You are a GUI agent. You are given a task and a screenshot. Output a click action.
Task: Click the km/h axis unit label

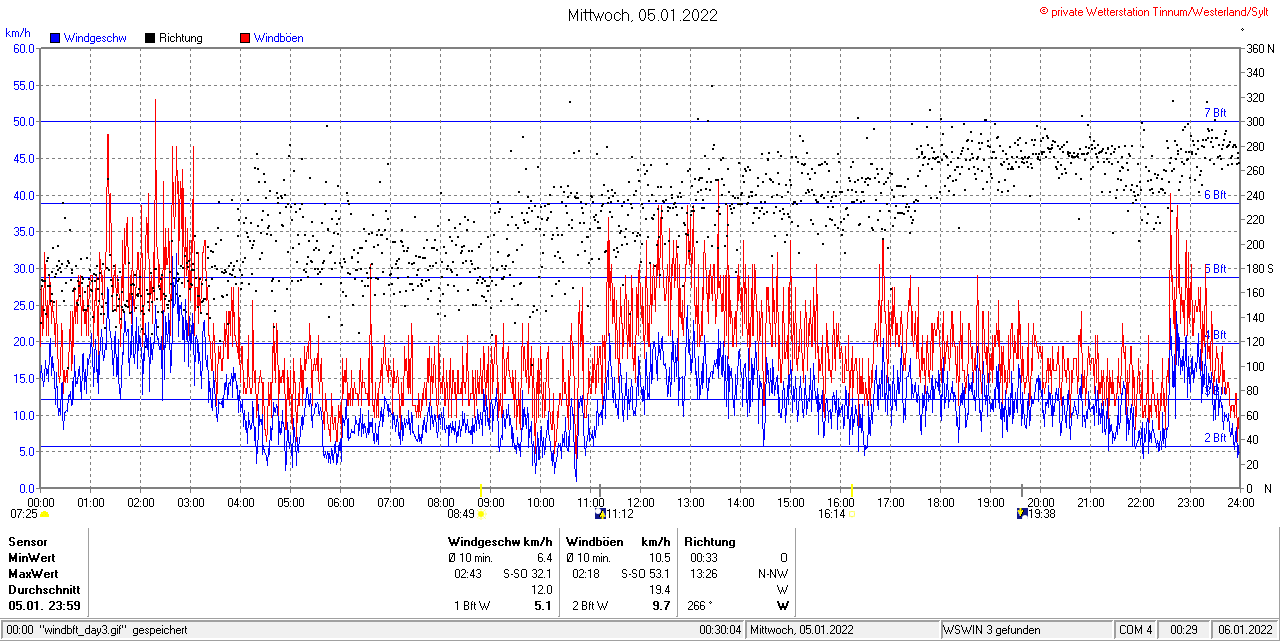20,33
